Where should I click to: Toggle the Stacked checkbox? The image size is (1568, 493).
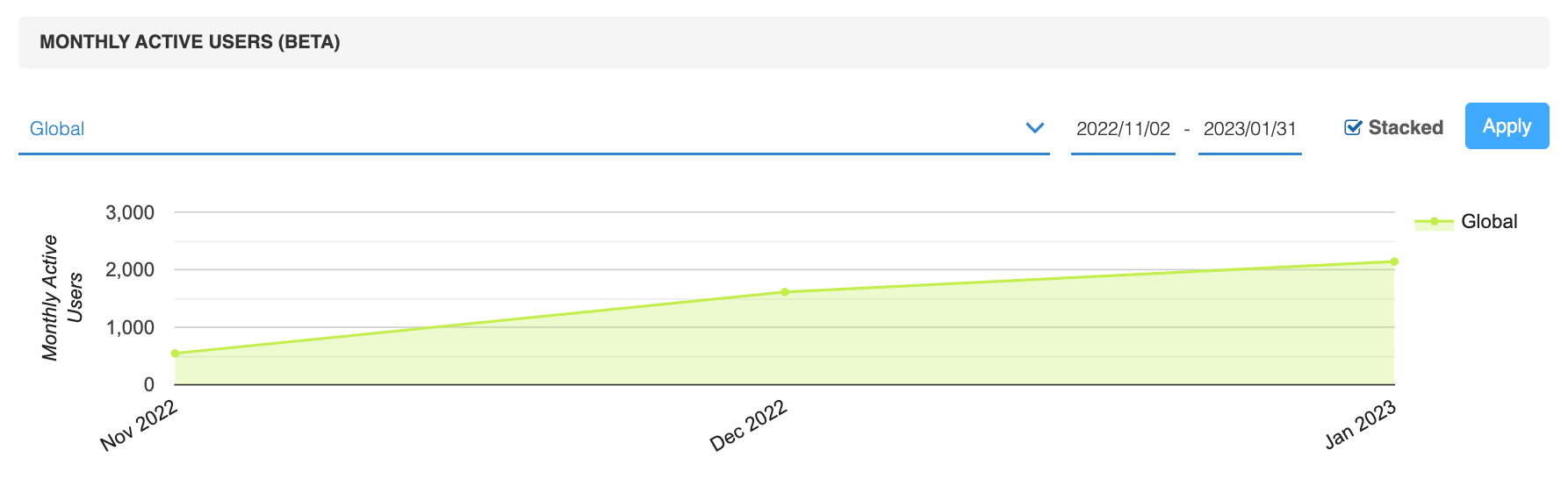click(1353, 128)
